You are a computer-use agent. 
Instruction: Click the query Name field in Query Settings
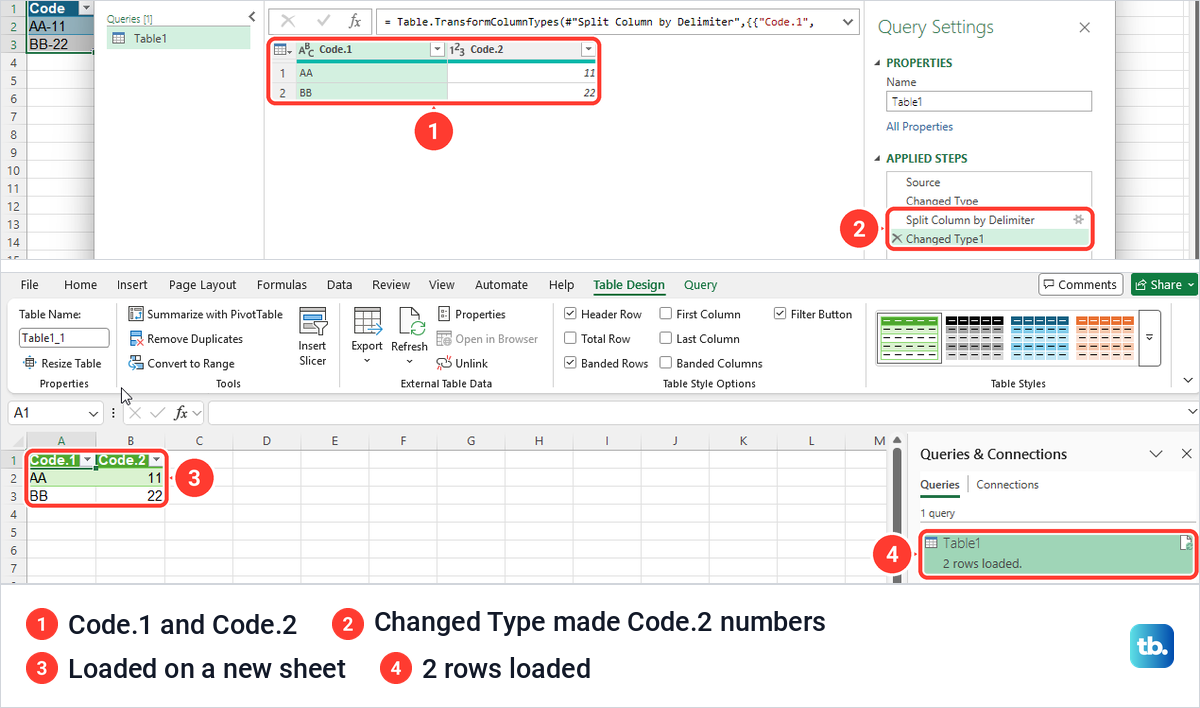pos(989,102)
